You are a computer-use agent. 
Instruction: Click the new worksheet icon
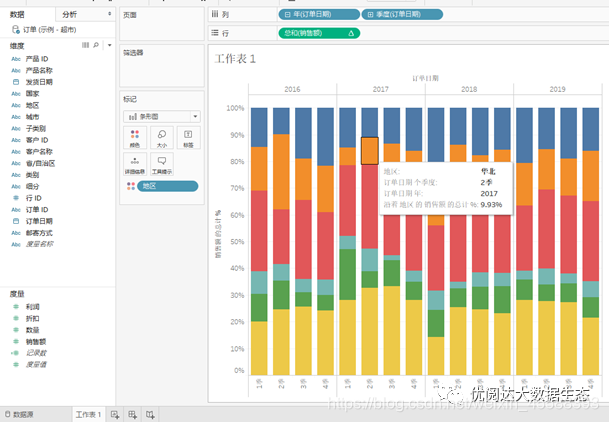115,415
